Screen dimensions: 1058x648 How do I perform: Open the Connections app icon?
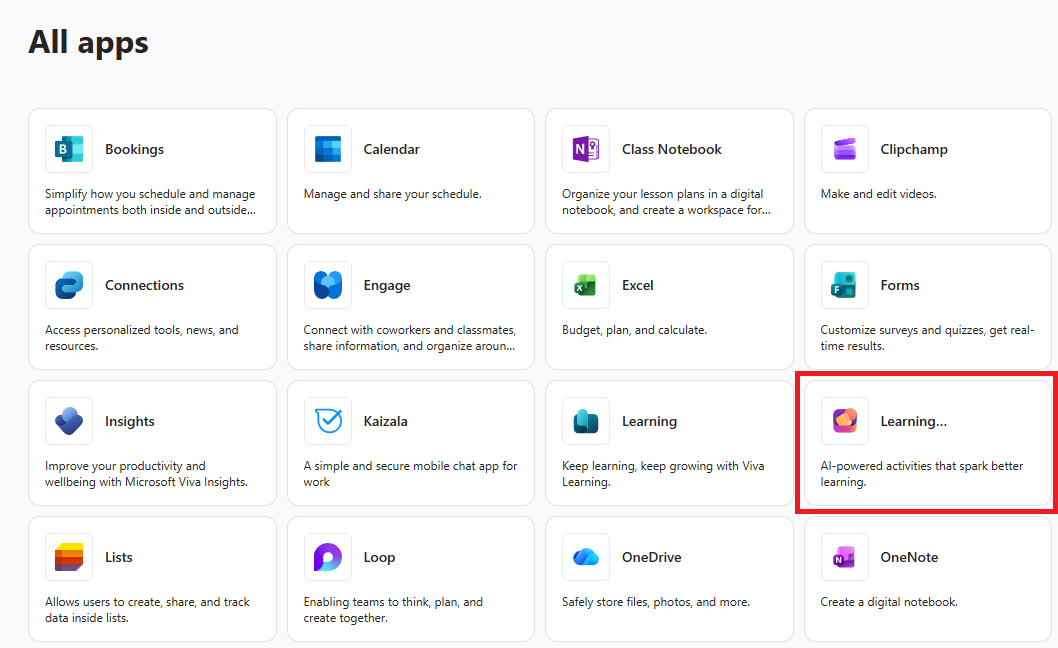(x=69, y=285)
